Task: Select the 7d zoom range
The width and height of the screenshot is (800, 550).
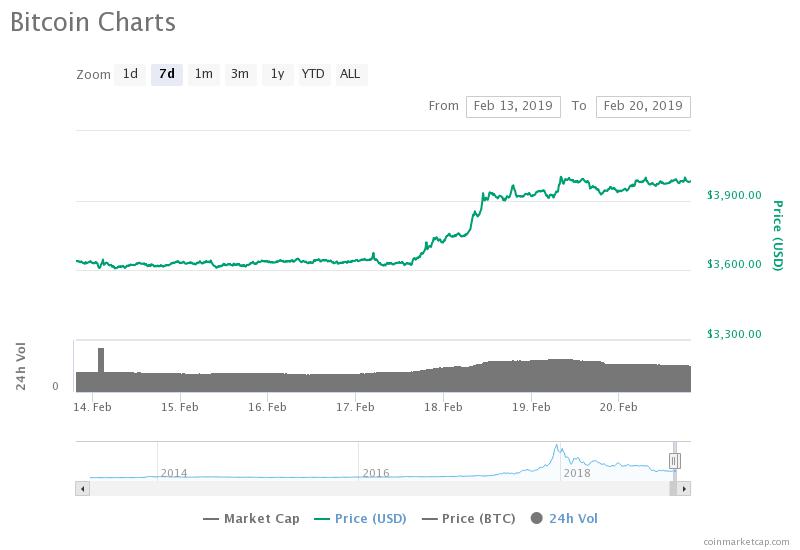Action: pos(167,74)
